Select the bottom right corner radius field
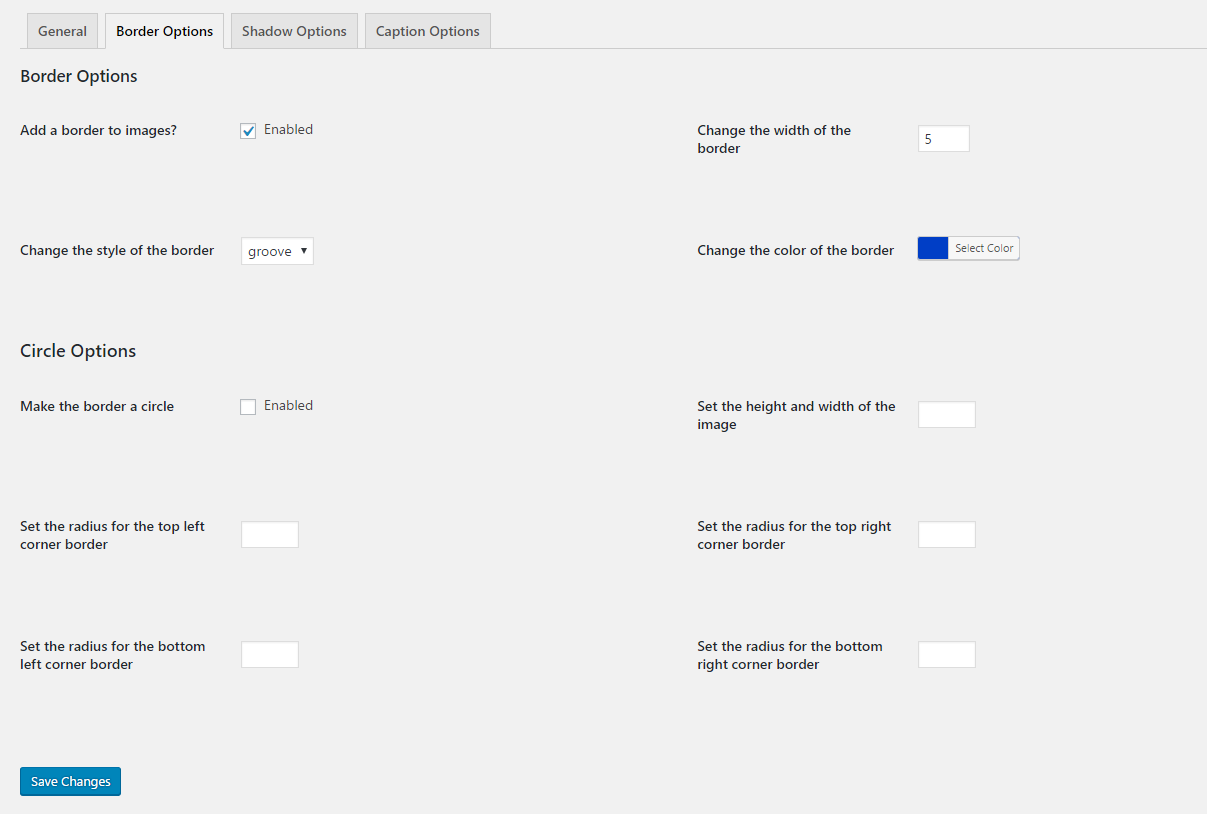Screen dimensions: 1207x814 [x=946, y=655]
